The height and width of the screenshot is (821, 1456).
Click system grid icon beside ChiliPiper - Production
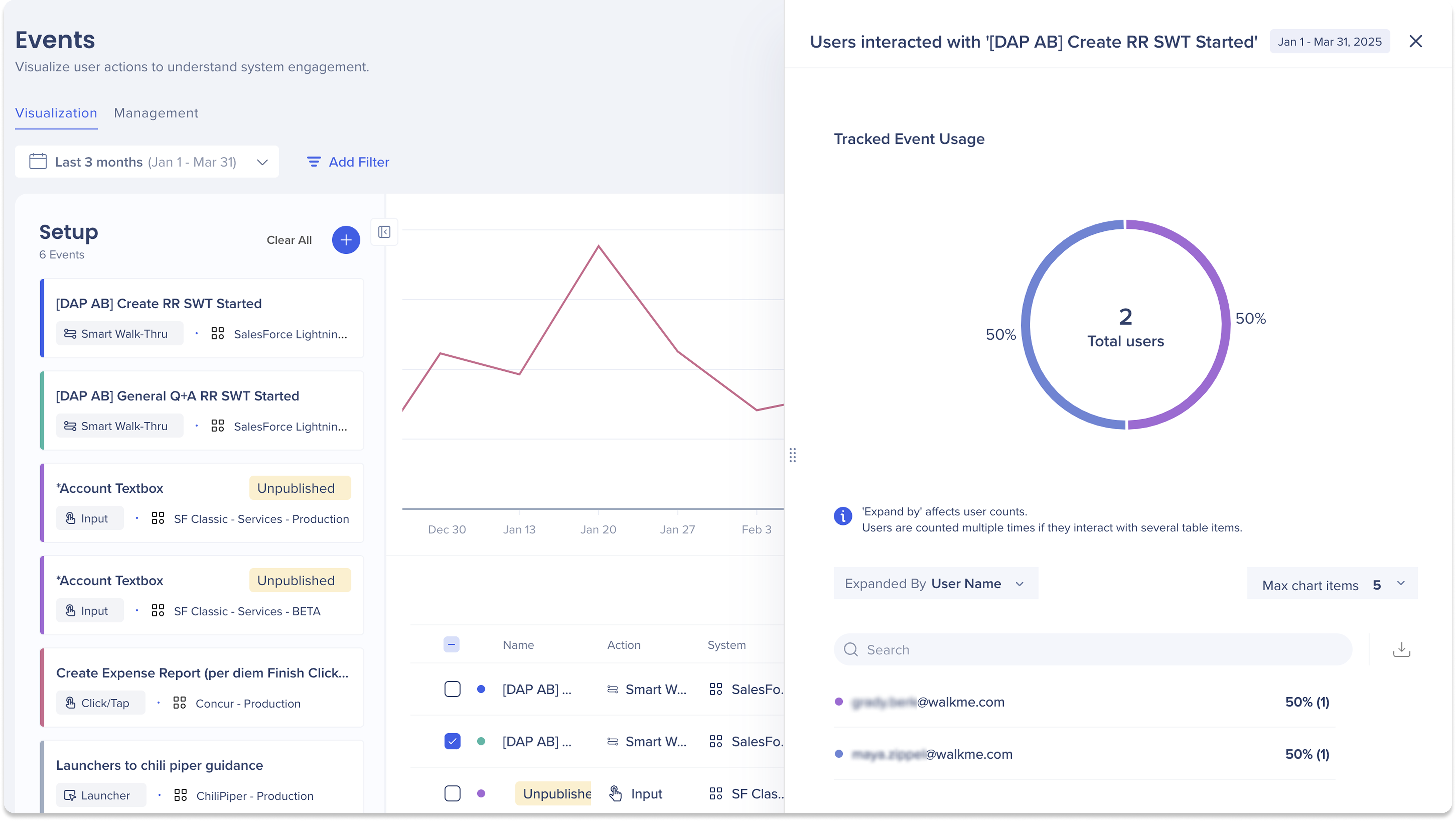[180, 795]
